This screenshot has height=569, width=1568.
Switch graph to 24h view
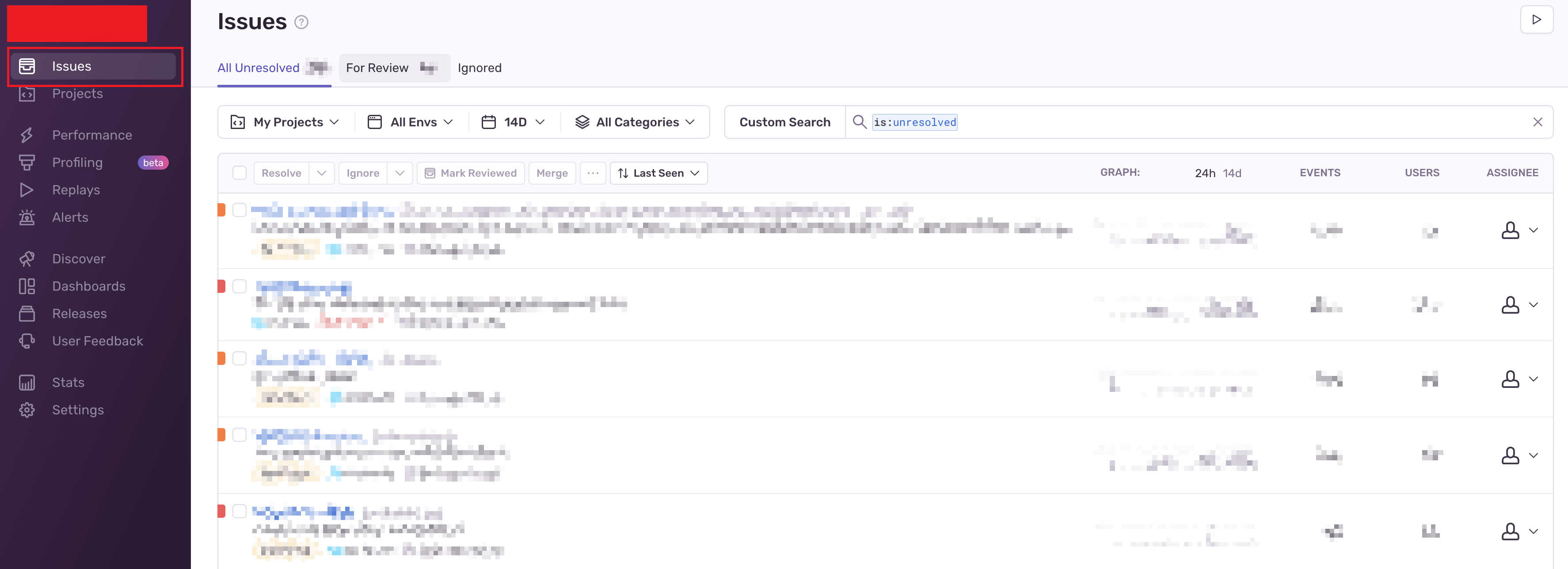(x=1205, y=173)
